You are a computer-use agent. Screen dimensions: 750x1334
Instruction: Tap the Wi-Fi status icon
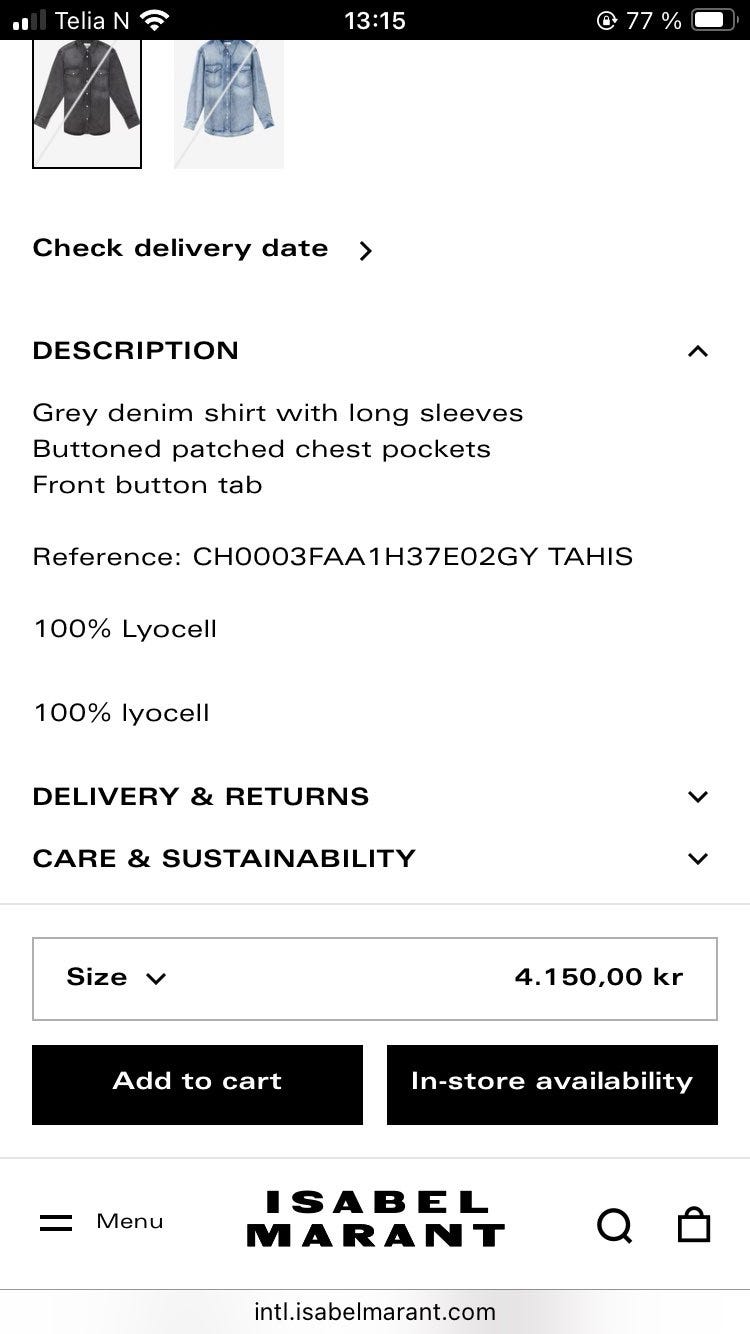pyautogui.click(x=154, y=20)
